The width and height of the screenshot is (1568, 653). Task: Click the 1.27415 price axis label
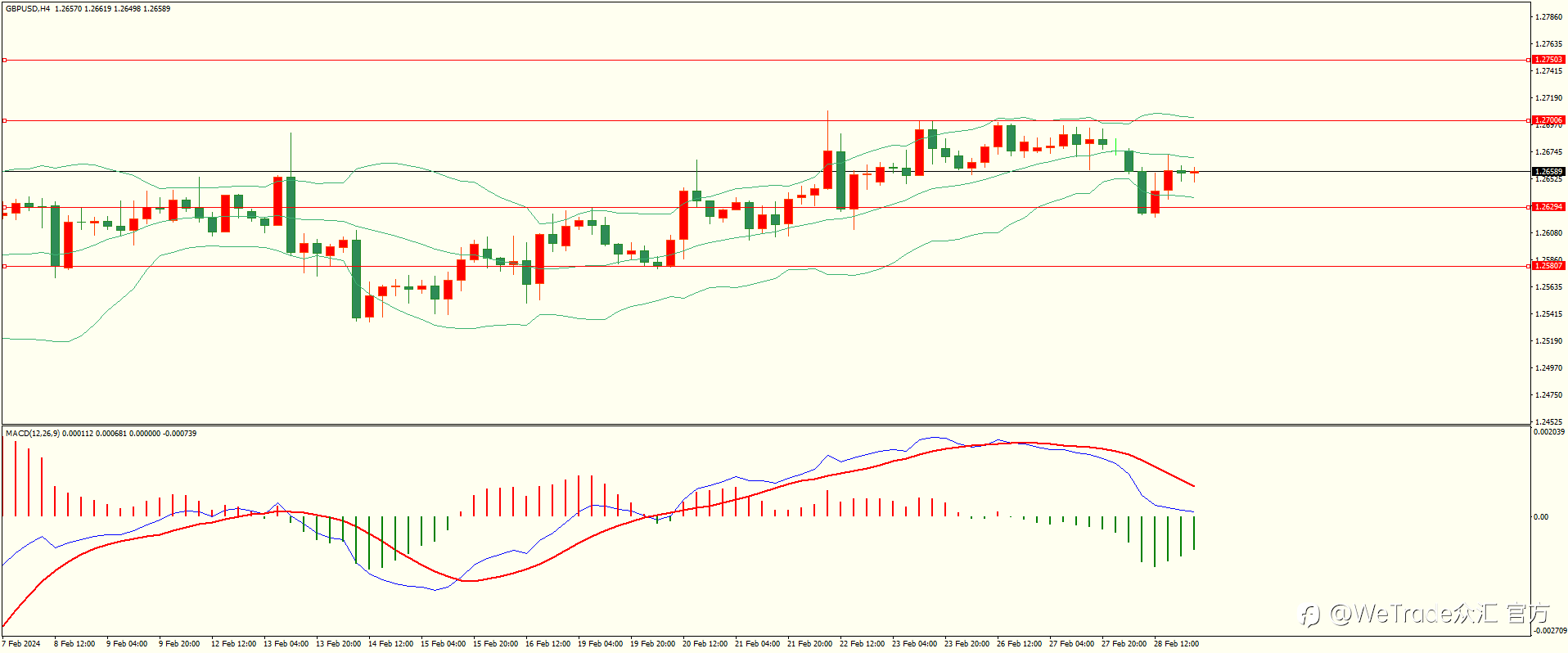1549,71
